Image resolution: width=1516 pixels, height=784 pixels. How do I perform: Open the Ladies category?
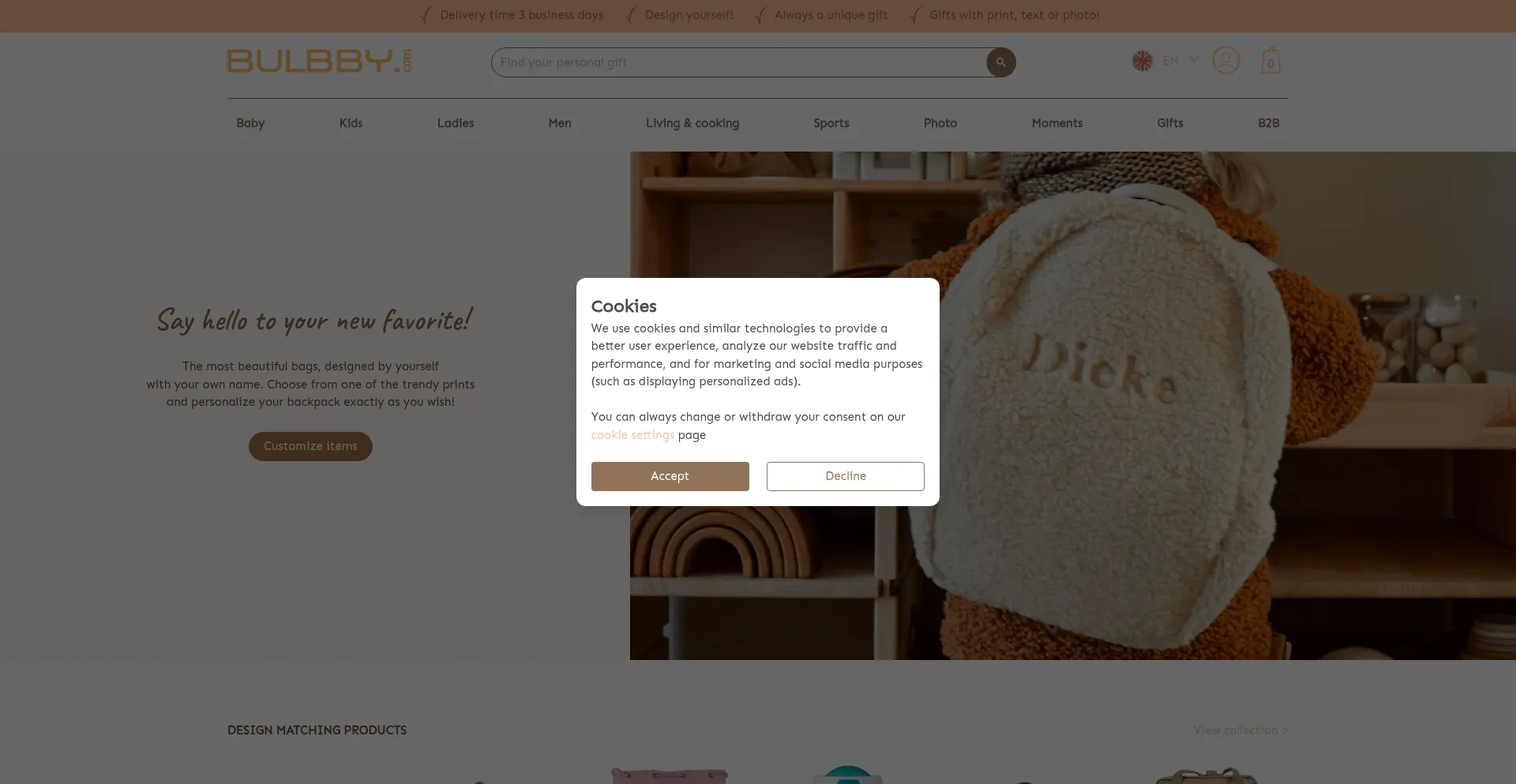[x=456, y=123]
